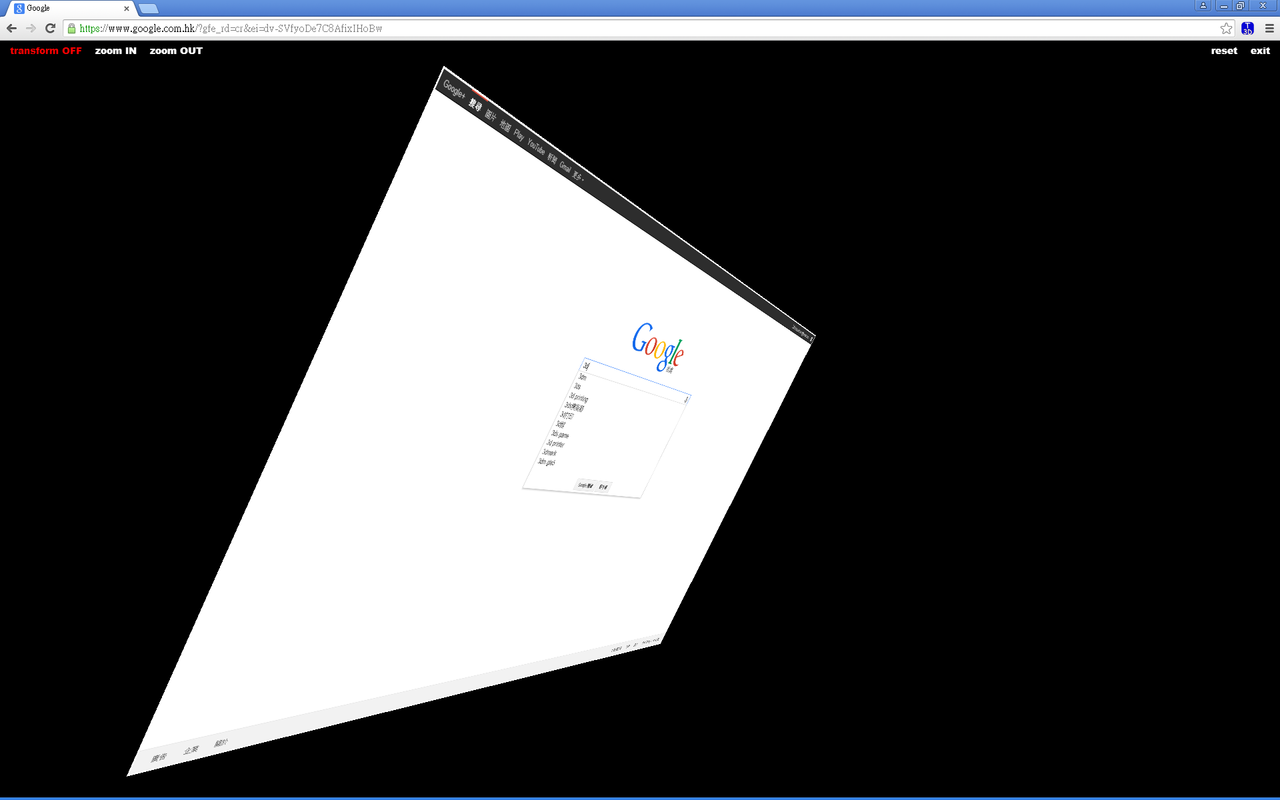
Task: Choose the "3d printing" search suggestion
Action: 579,398
